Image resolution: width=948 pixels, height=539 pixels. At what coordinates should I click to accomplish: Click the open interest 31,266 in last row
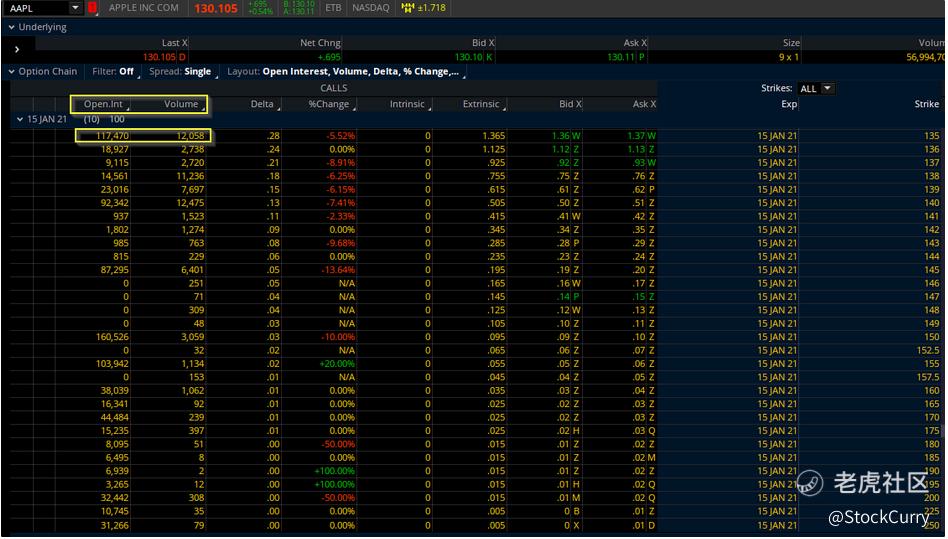114,525
